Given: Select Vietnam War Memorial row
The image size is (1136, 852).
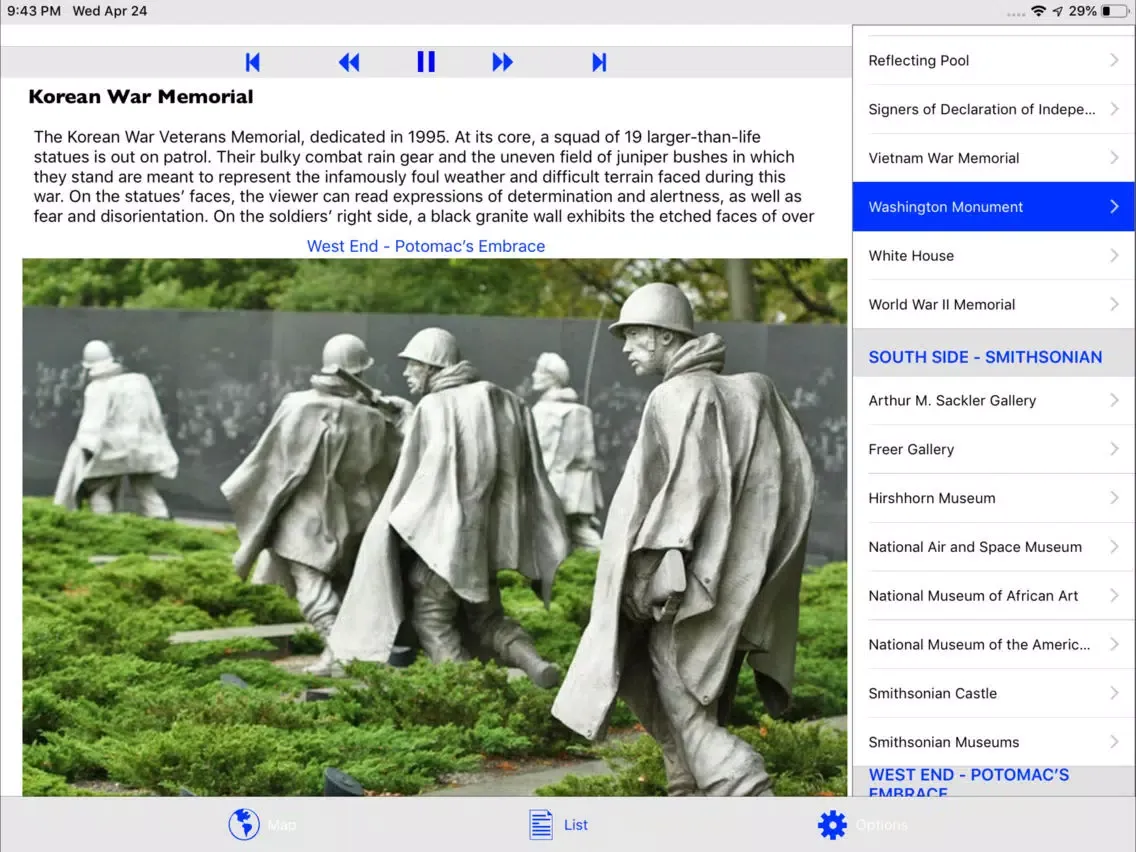Looking at the screenshot, I should tap(994, 158).
